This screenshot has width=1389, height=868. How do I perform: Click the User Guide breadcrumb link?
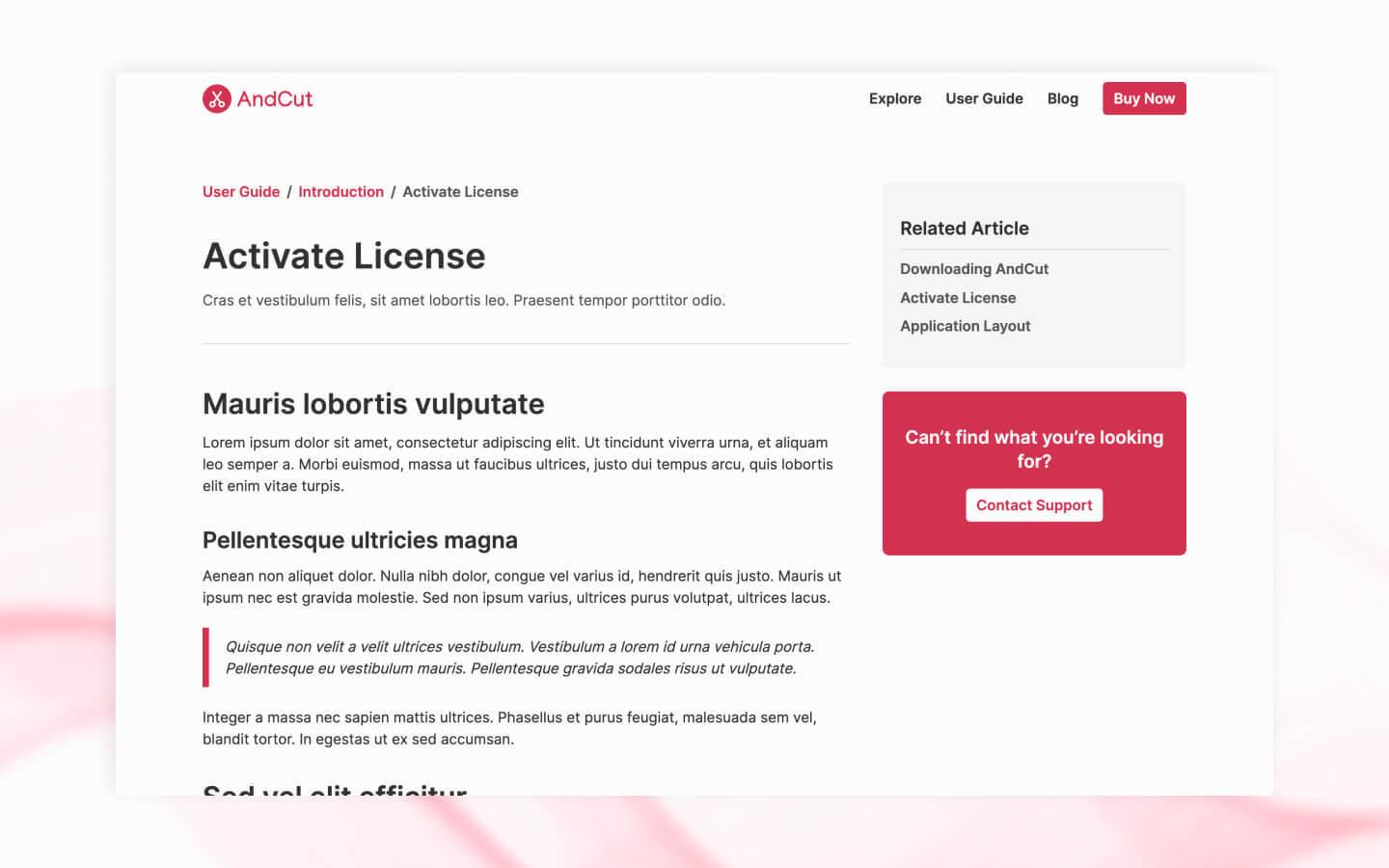[x=240, y=192]
